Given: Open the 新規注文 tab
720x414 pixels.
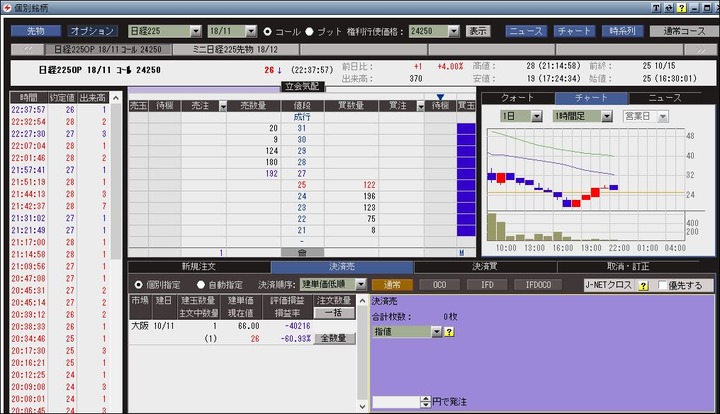Looking at the screenshot, I should 199,267.
